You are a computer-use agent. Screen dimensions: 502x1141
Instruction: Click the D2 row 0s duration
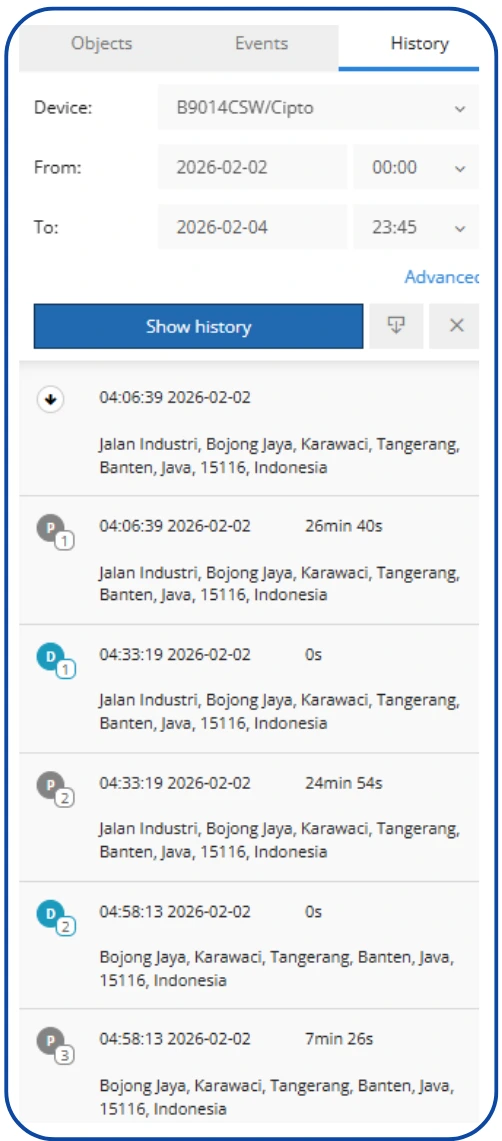tap(314, 912)
